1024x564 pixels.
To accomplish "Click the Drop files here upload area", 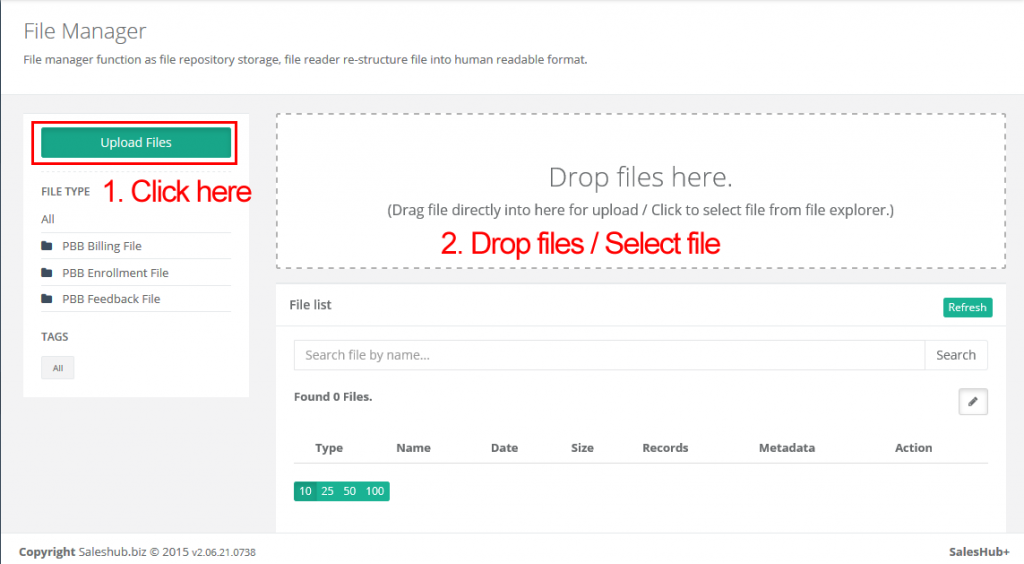I will click(x=640, y=191).
